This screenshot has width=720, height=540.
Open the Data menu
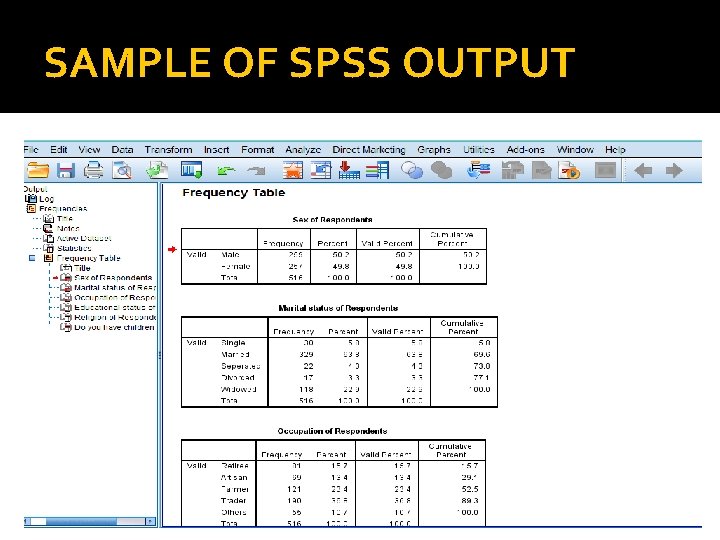[122, 150]
